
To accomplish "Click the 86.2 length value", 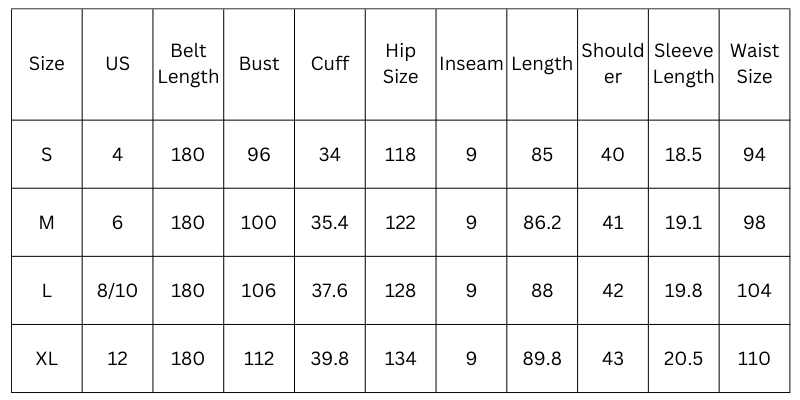I will (542, 222).
